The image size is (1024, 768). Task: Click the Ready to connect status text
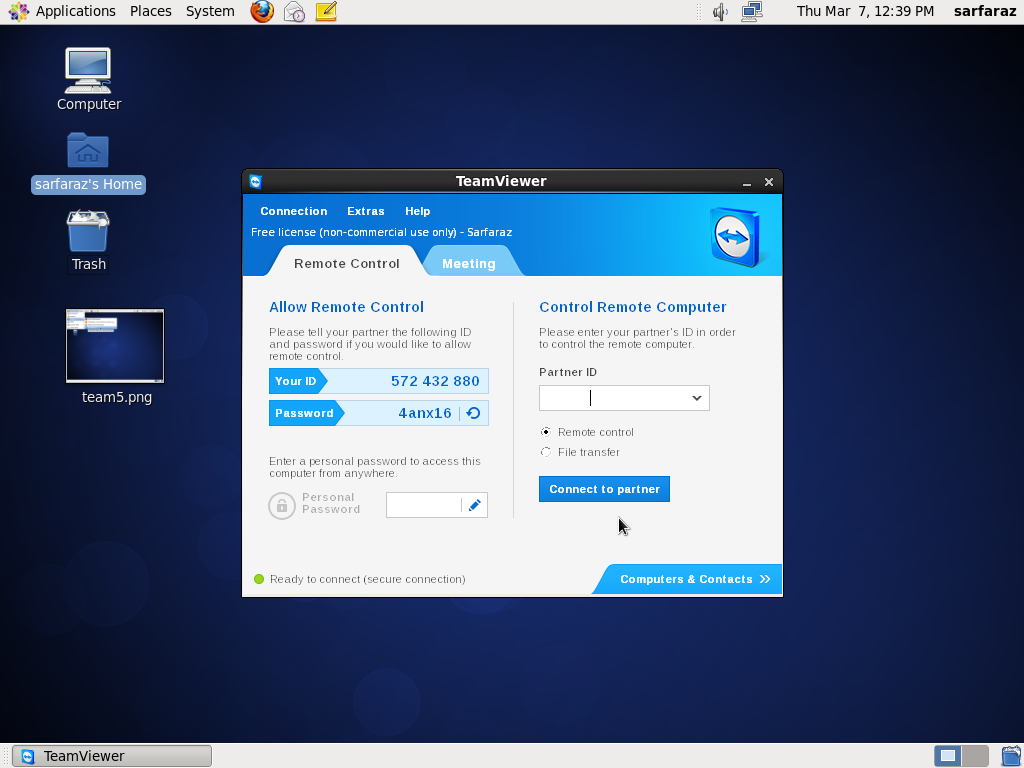click(367, 579)
